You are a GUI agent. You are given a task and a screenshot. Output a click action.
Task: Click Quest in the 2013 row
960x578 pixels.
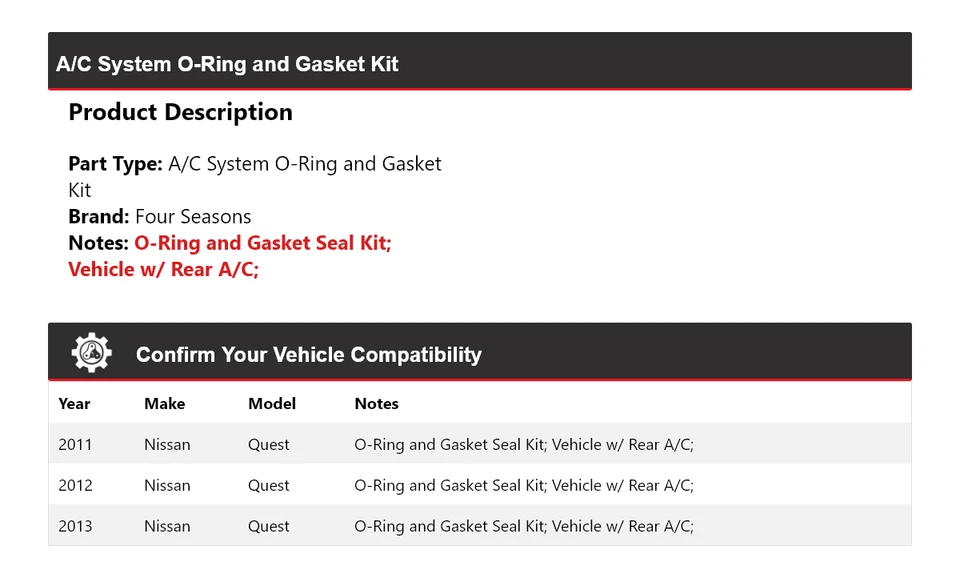pos(269,526)
